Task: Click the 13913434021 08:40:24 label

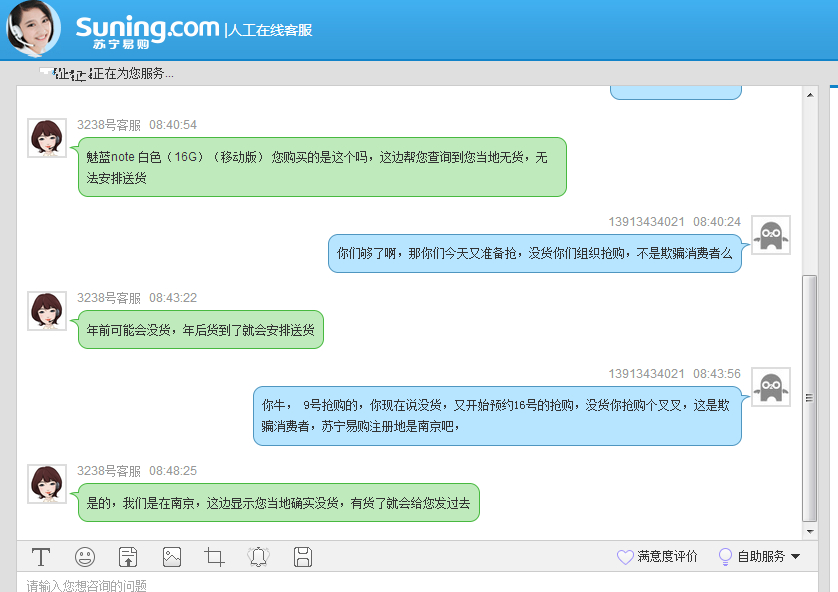Action: [674, 222]
